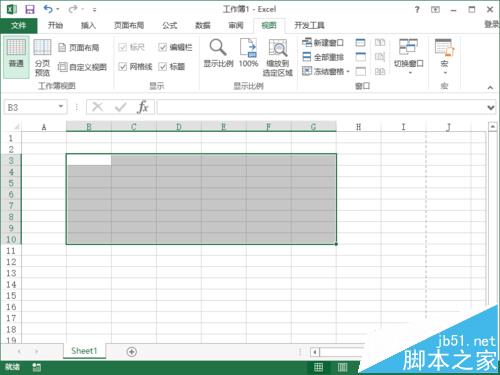The width and height of the screenshot is (500, 375).
Task: Switch to the 审阅 (Review) tab
Action: 236,25
